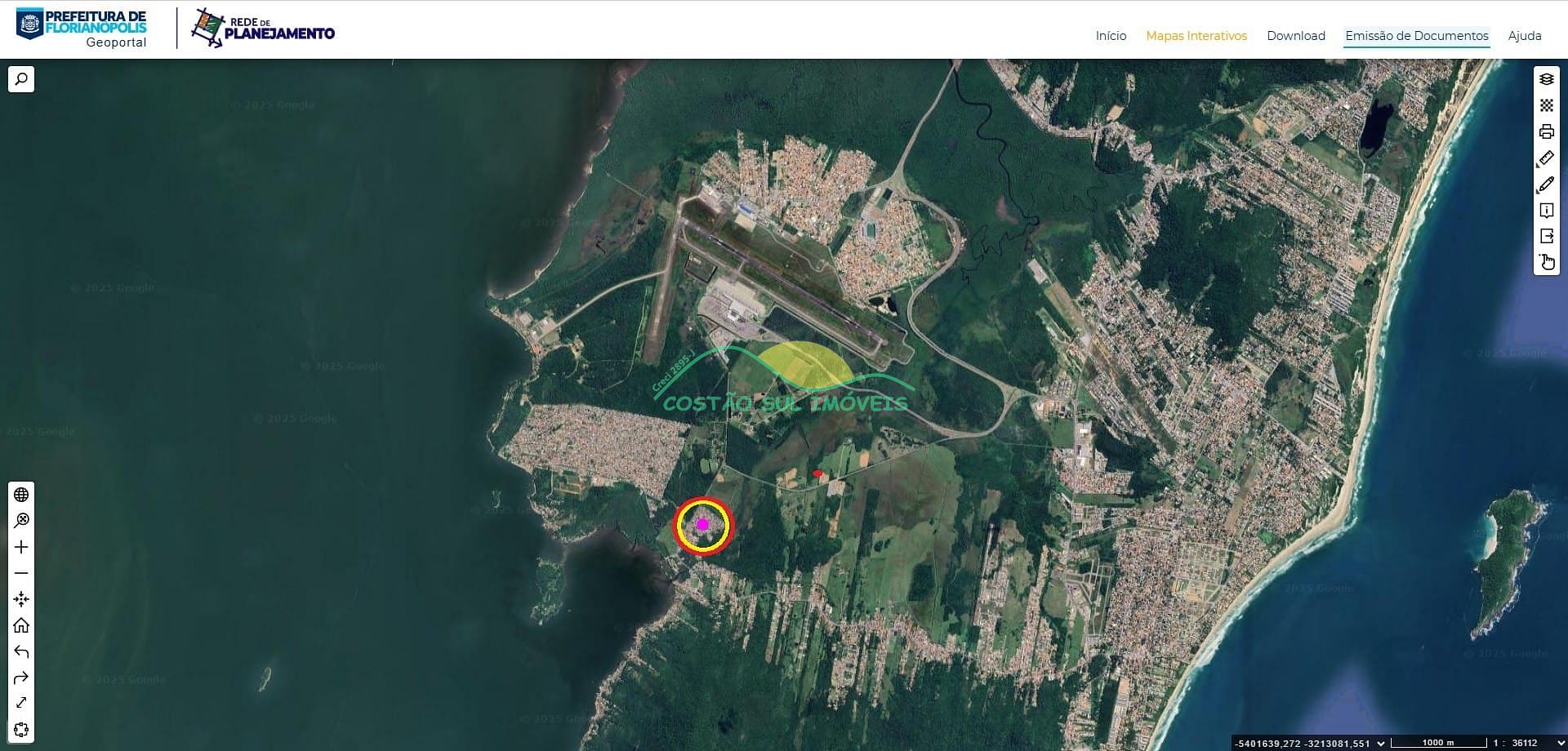Toggle fullscreen with diagonal arrows icon
1568x751 pixels.
click(21, 703)
